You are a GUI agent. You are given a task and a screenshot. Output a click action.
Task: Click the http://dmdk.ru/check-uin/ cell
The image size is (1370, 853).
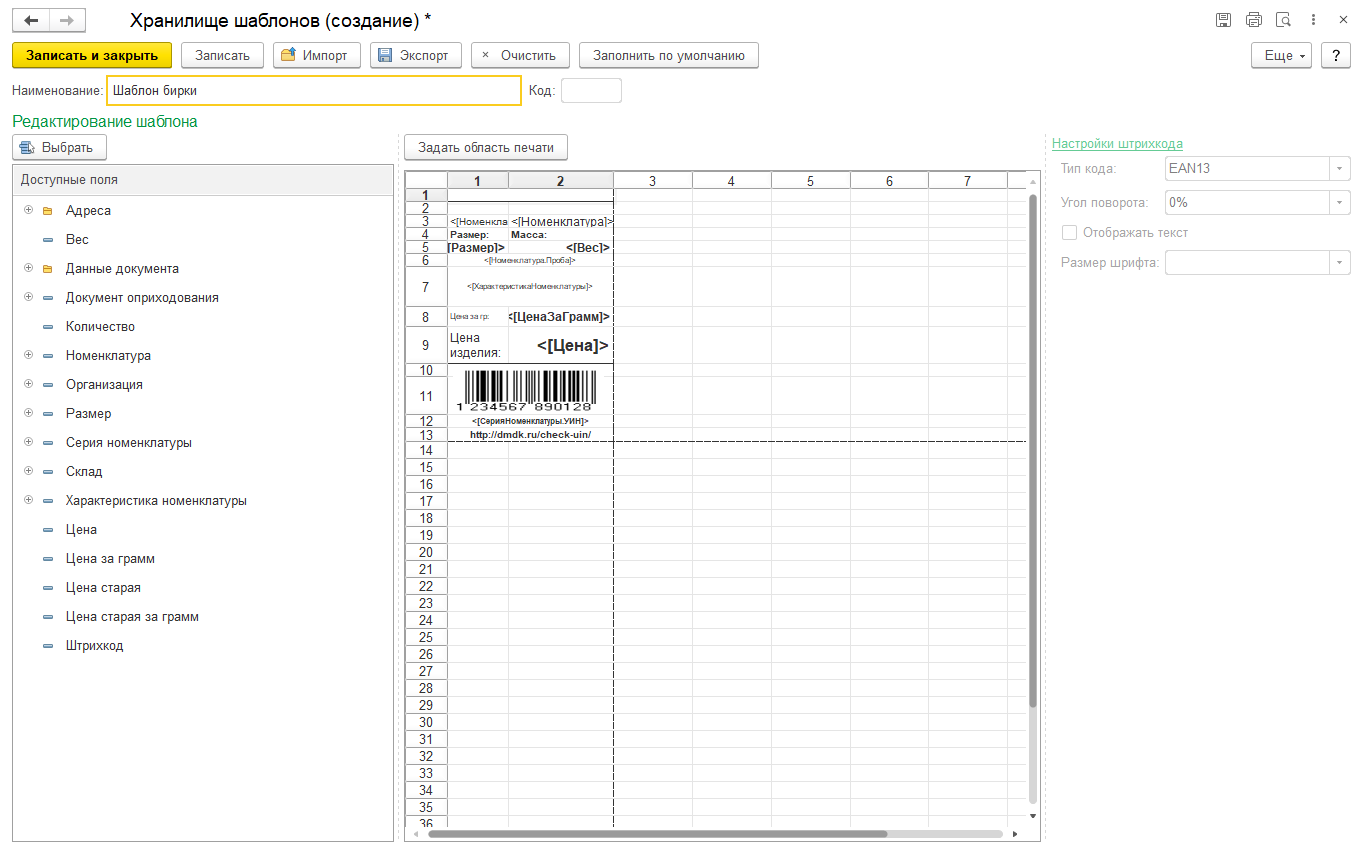(x=530, y=435)
